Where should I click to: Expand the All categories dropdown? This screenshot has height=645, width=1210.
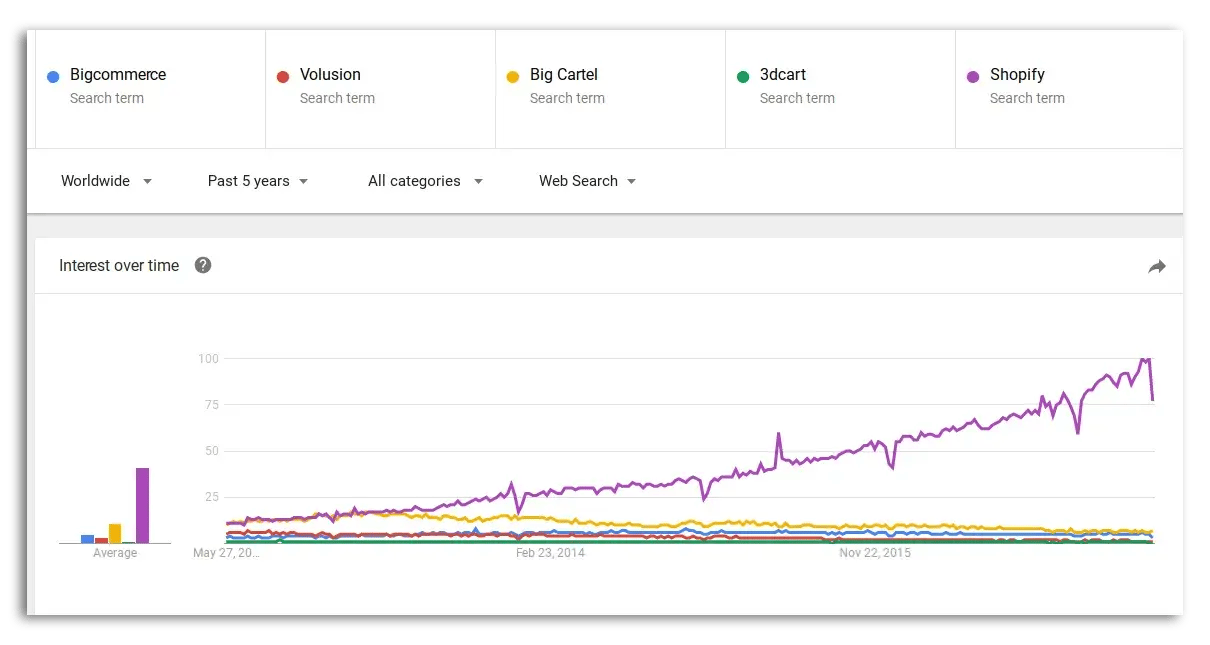coord(424,181)
